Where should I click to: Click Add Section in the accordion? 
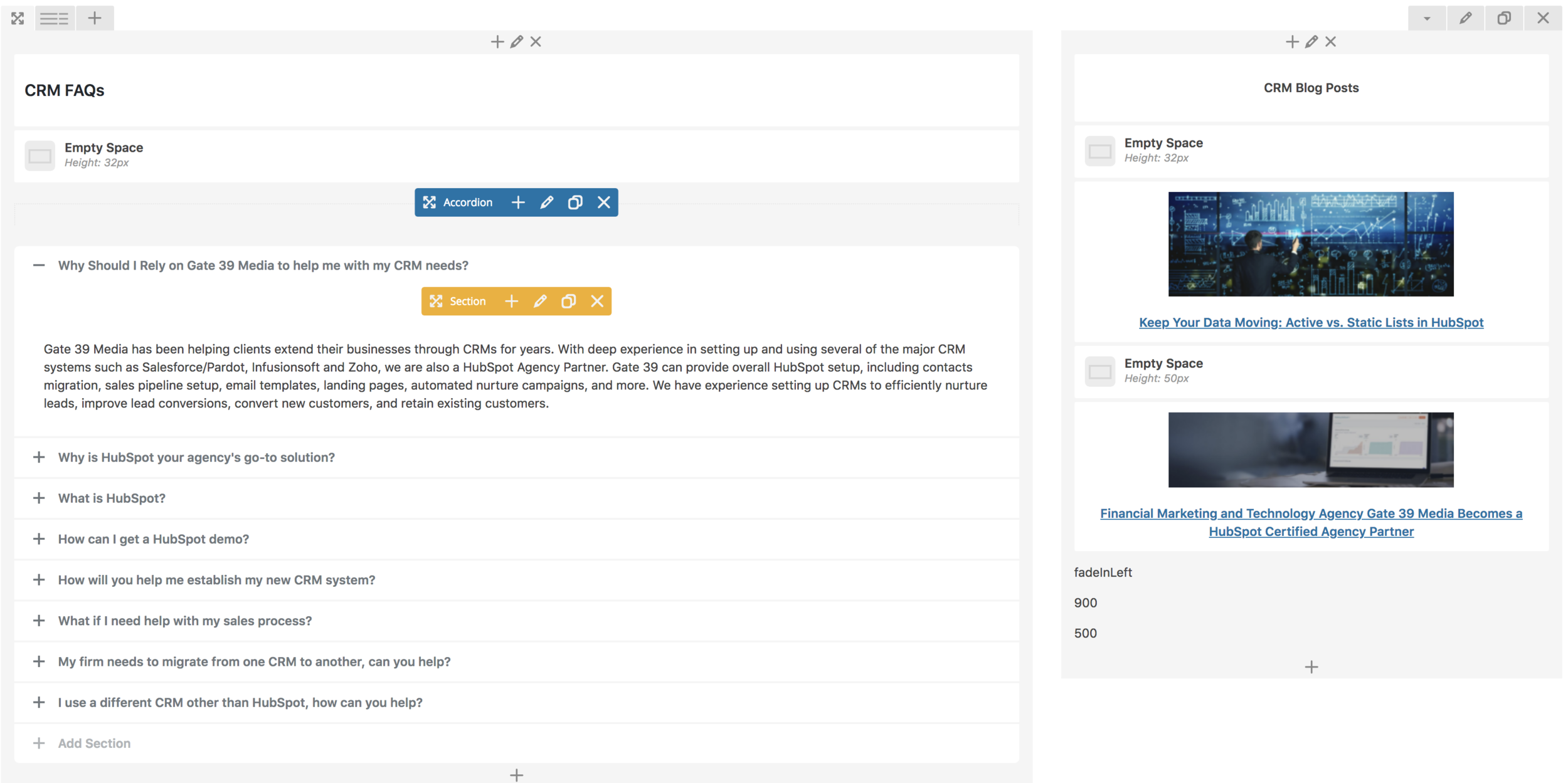[x=94, y=744]
